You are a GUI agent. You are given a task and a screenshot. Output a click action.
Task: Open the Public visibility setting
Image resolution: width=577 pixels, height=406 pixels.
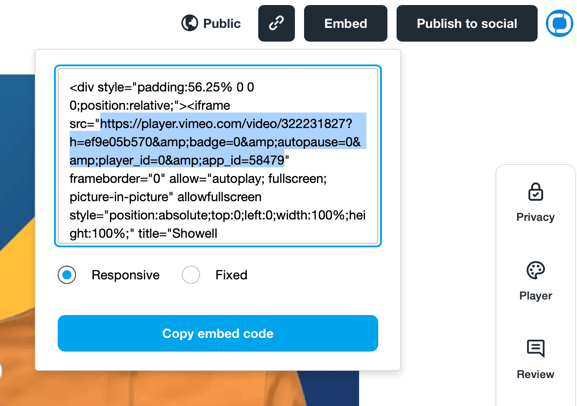click(x=211, y=23)
